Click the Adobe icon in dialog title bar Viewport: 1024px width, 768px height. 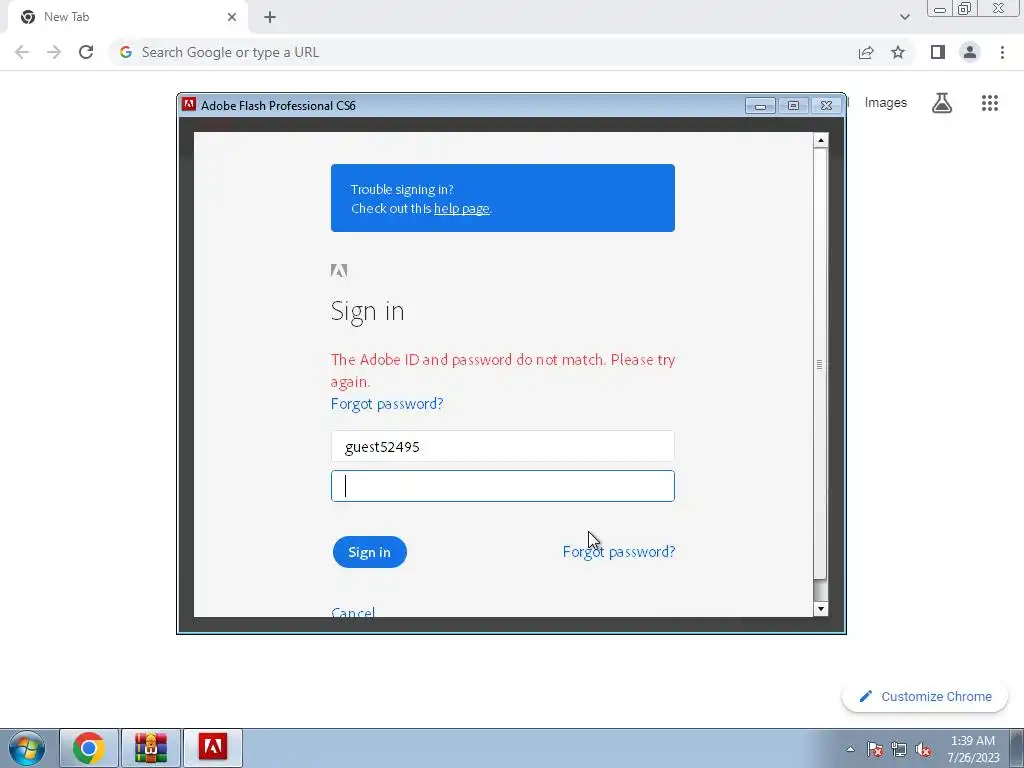[189, 104]
